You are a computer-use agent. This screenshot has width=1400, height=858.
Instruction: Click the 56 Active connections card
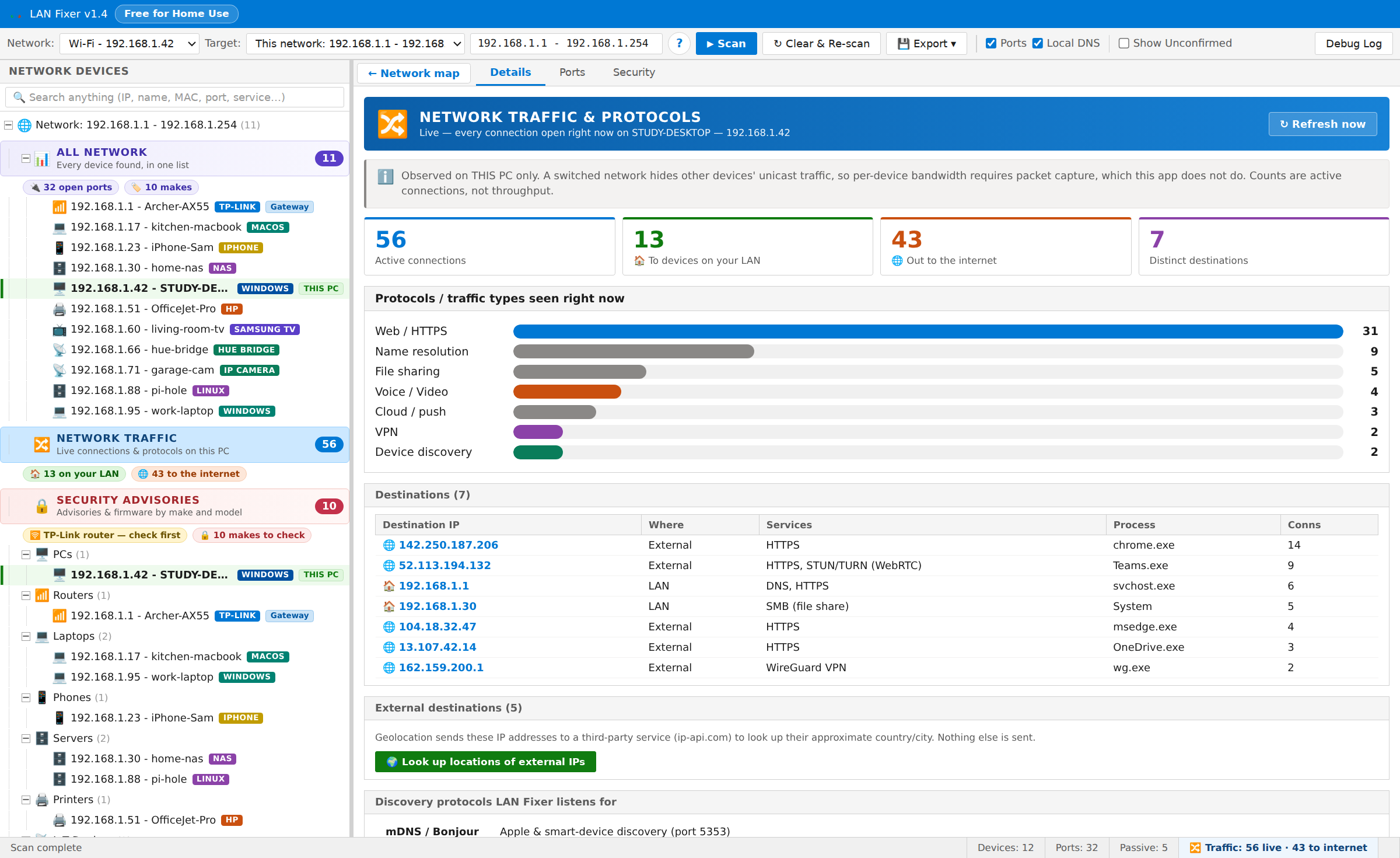pos(489,246)
